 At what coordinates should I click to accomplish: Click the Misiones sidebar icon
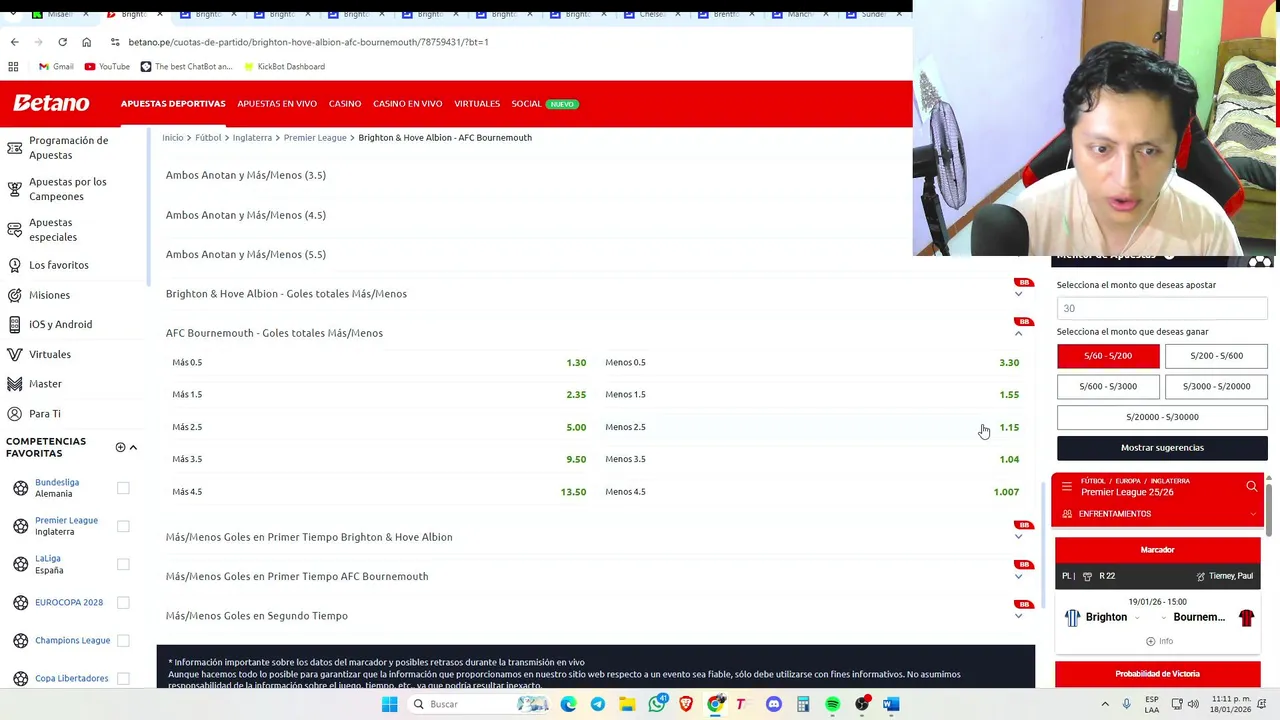14,295
